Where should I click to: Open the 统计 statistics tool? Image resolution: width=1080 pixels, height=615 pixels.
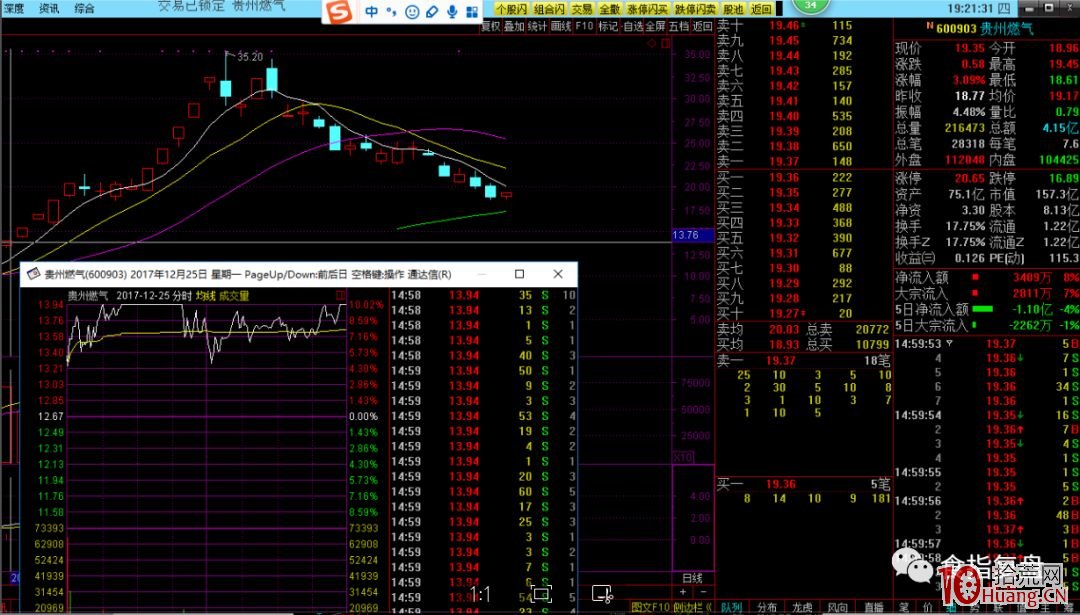(537, 26)
